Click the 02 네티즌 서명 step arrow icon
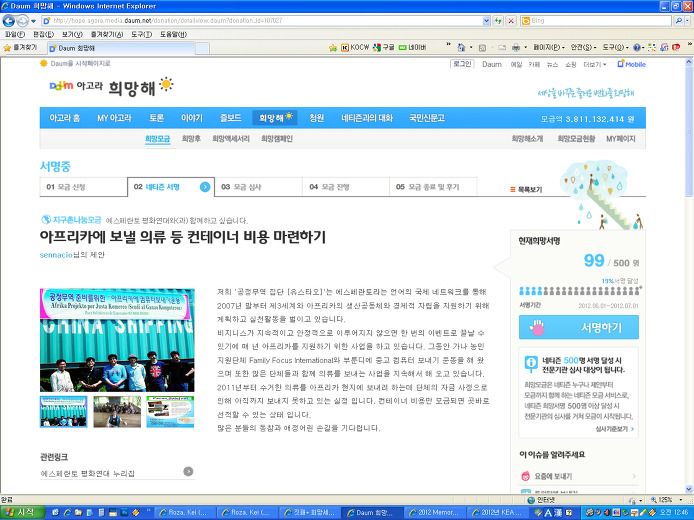Screen dimensions: 694x520 pos(205,187)
